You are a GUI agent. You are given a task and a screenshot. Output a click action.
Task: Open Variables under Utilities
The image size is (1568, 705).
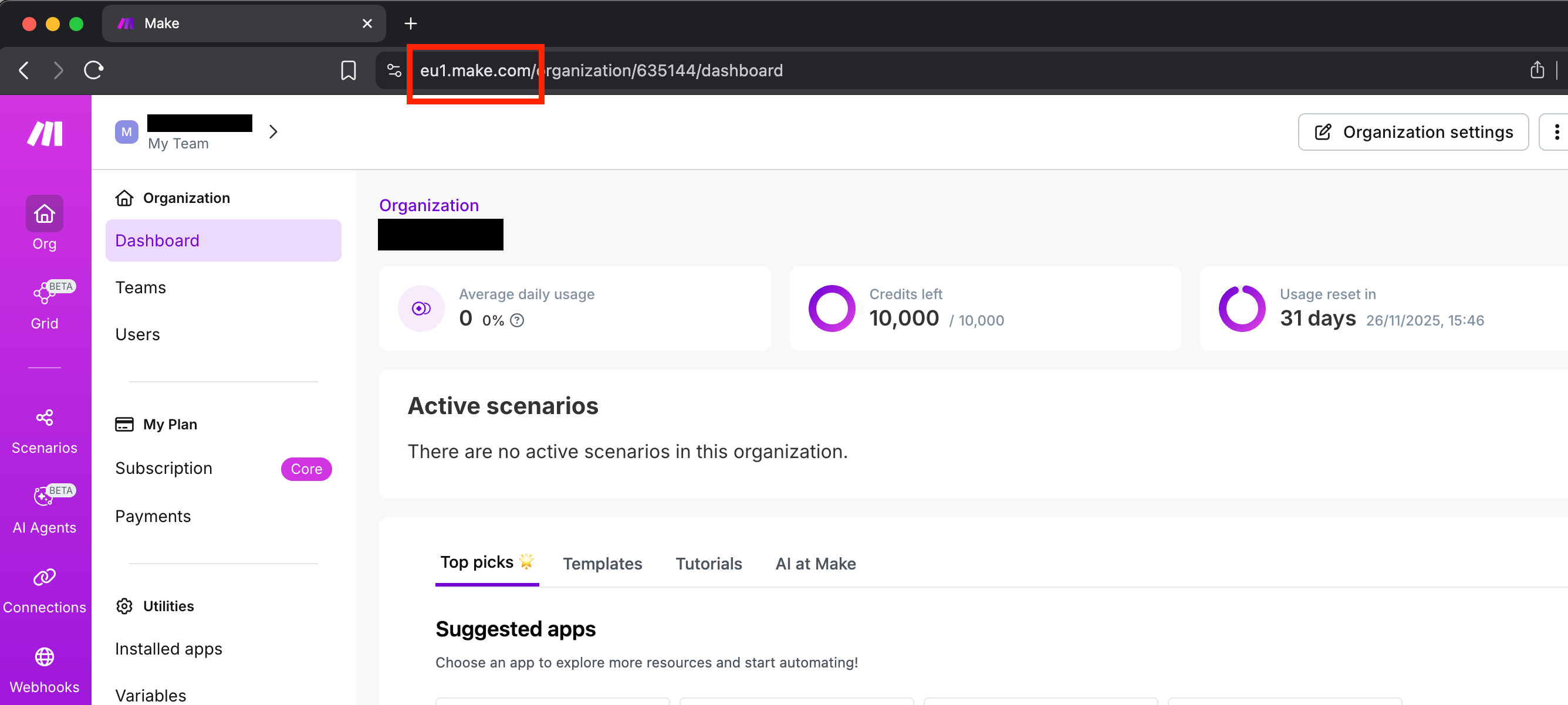(150, 695)
